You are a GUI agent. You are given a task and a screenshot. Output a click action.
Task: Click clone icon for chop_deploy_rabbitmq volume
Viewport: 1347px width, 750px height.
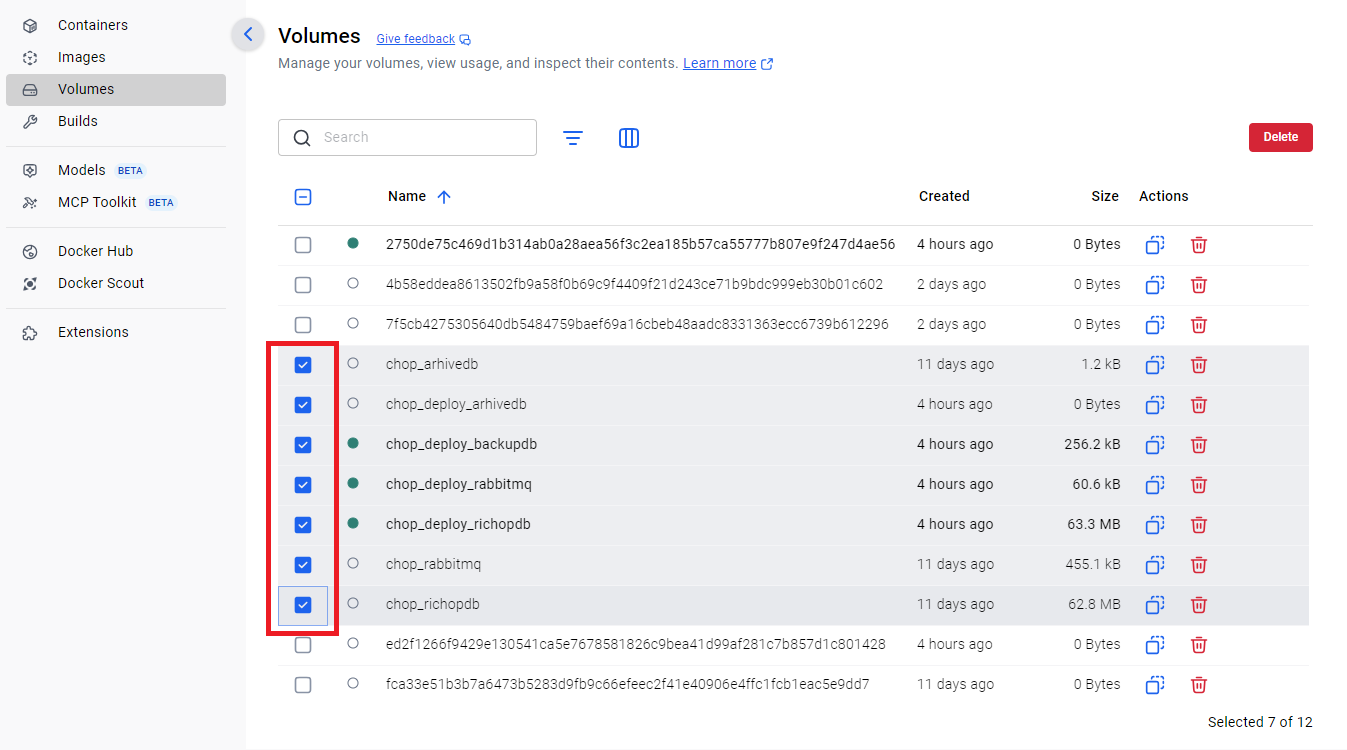pyautogui.click(x=1155, y=485)
